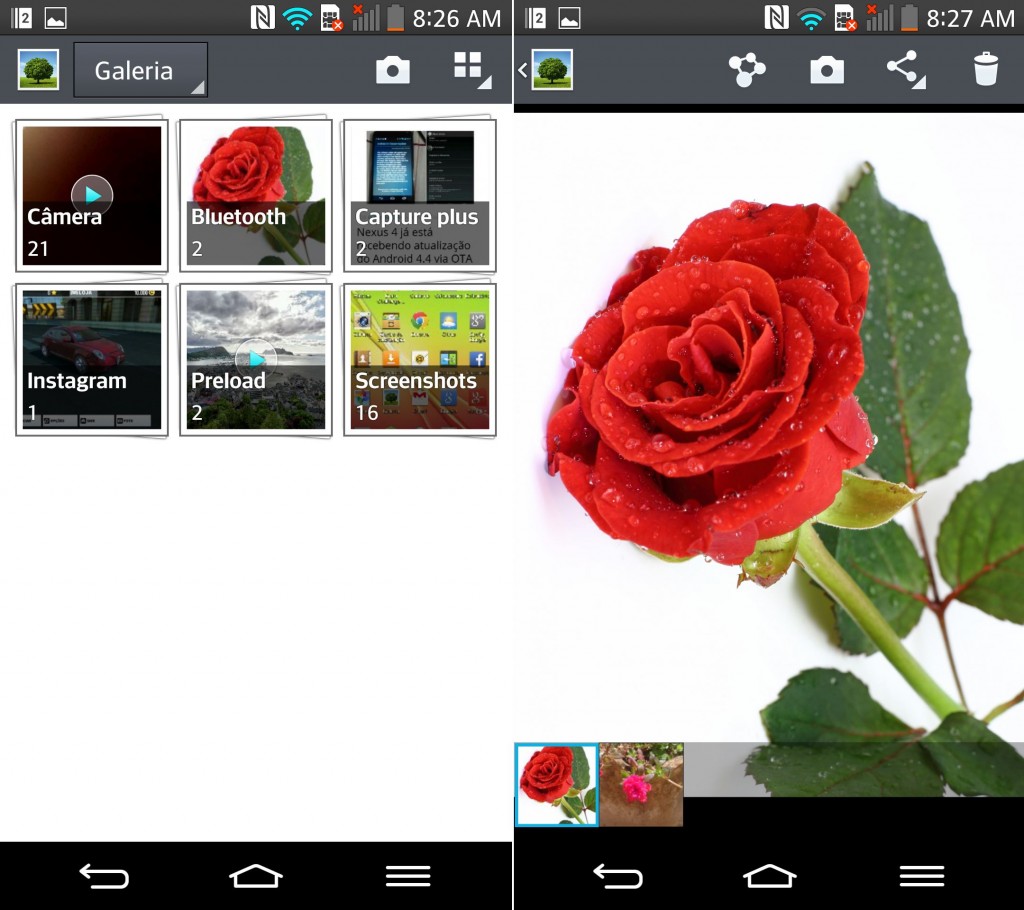Screen dimensions: 1024x910
Task: Tap Home button on left screen
Action: click(x=255, y=875)
